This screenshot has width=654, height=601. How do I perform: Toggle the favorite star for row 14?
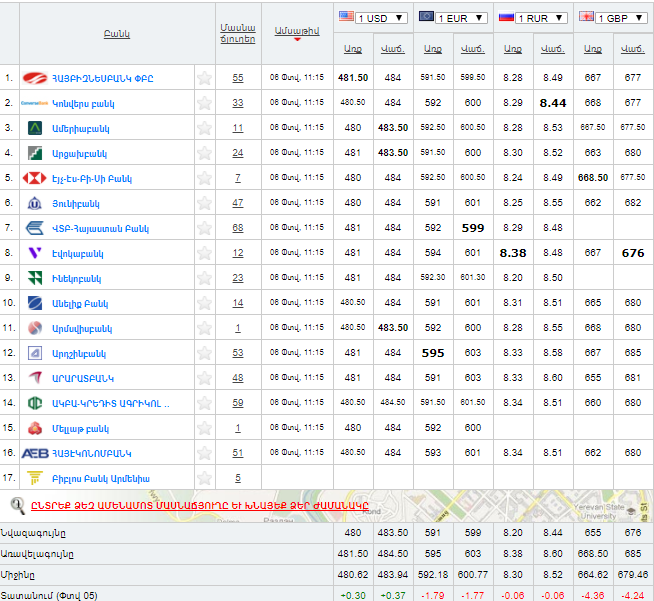coord(204,403)
